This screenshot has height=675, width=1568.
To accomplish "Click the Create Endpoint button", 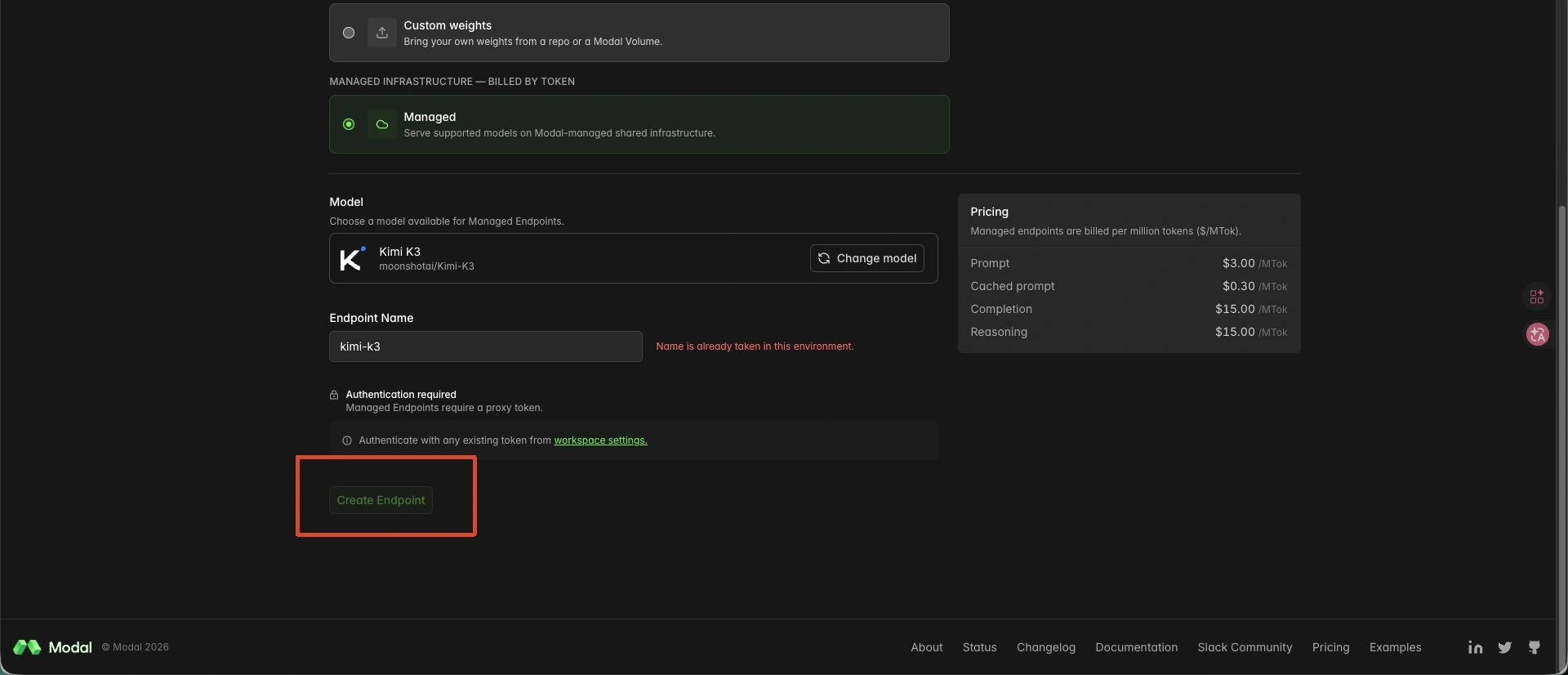I will (381, 500).
